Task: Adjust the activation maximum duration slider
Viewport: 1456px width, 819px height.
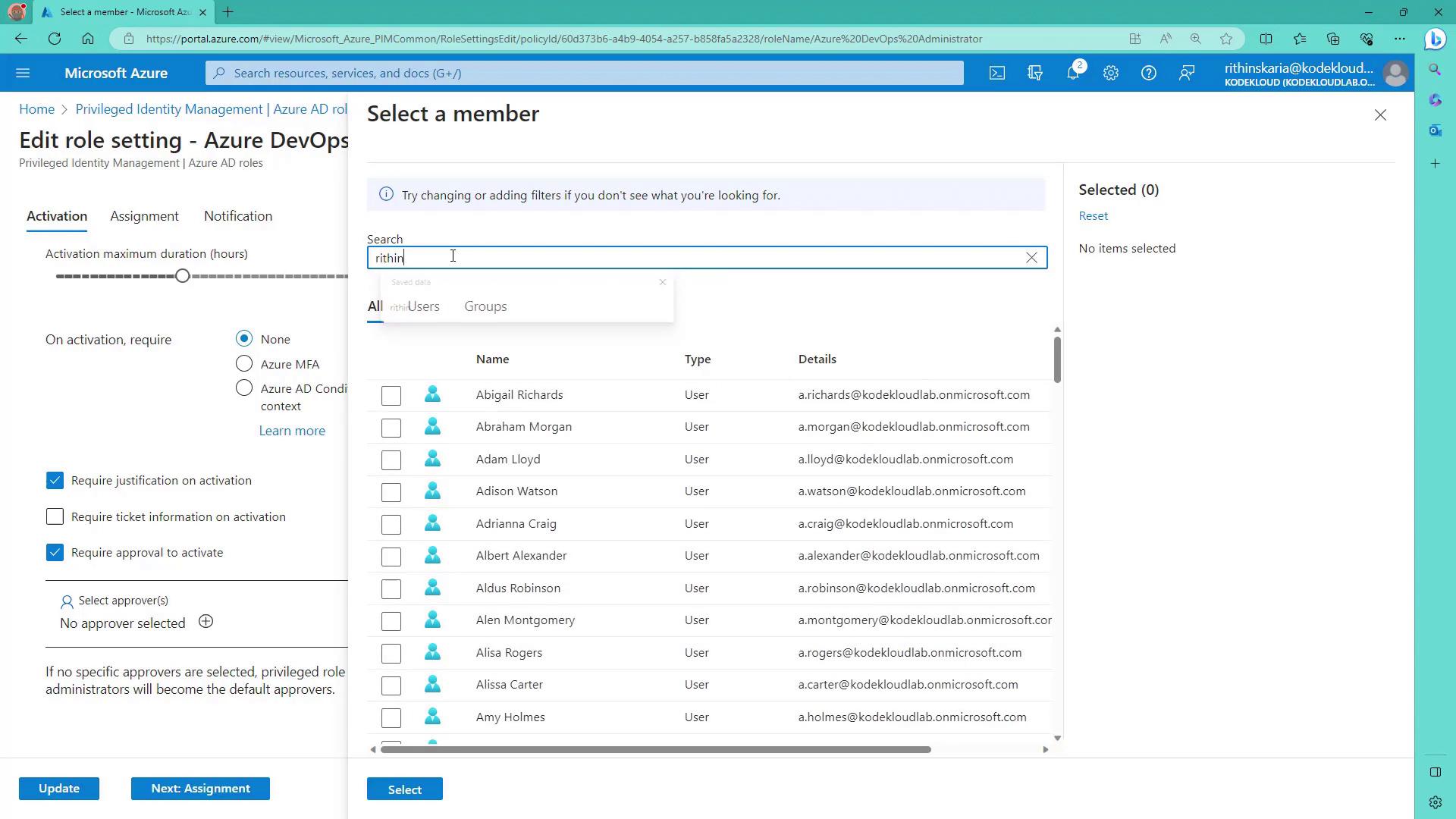Action: pyautogui.click(x=182, y=276)
